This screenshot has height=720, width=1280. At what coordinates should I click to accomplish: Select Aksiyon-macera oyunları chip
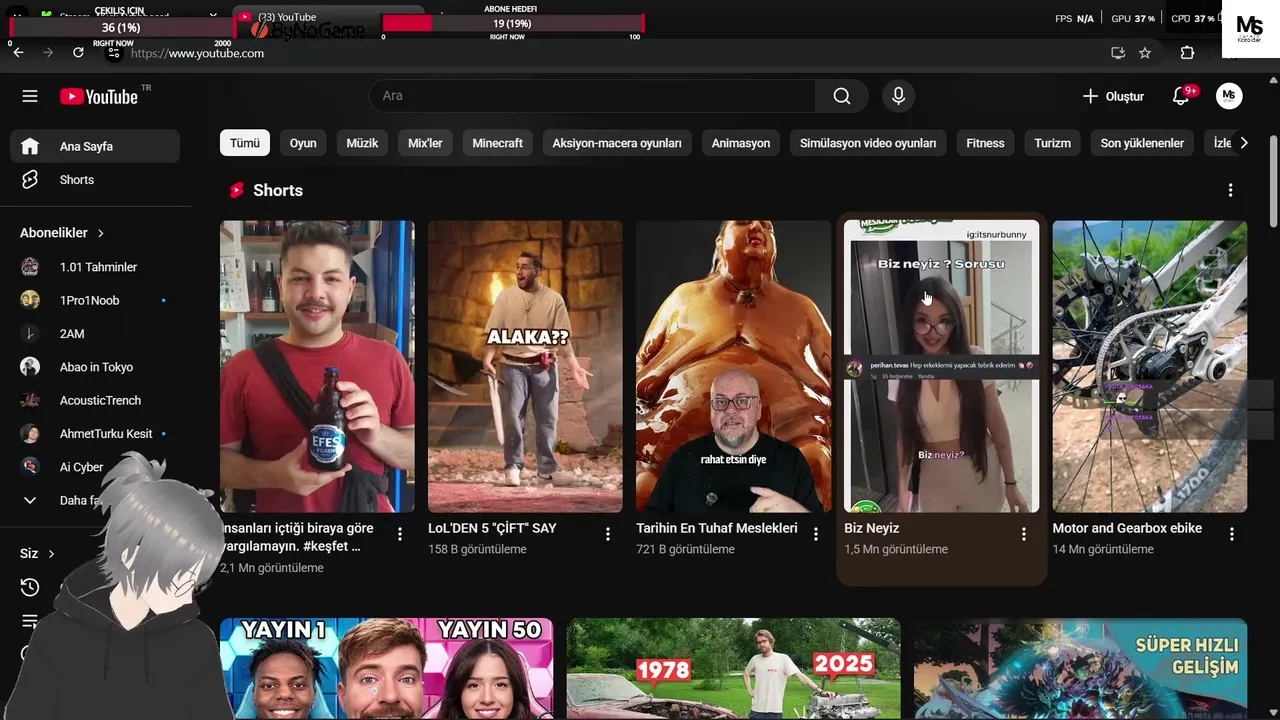click(617, 143)
